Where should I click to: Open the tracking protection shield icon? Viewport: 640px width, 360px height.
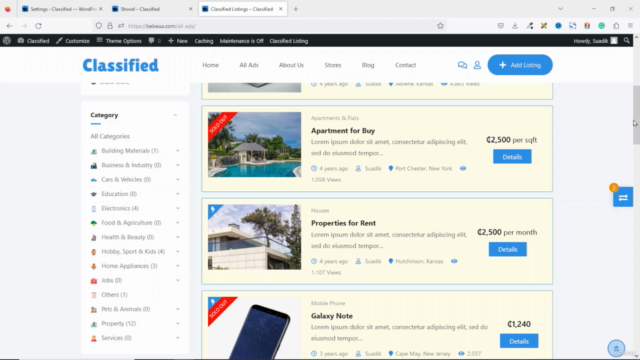pyautogui.click(x=99, y=26)
